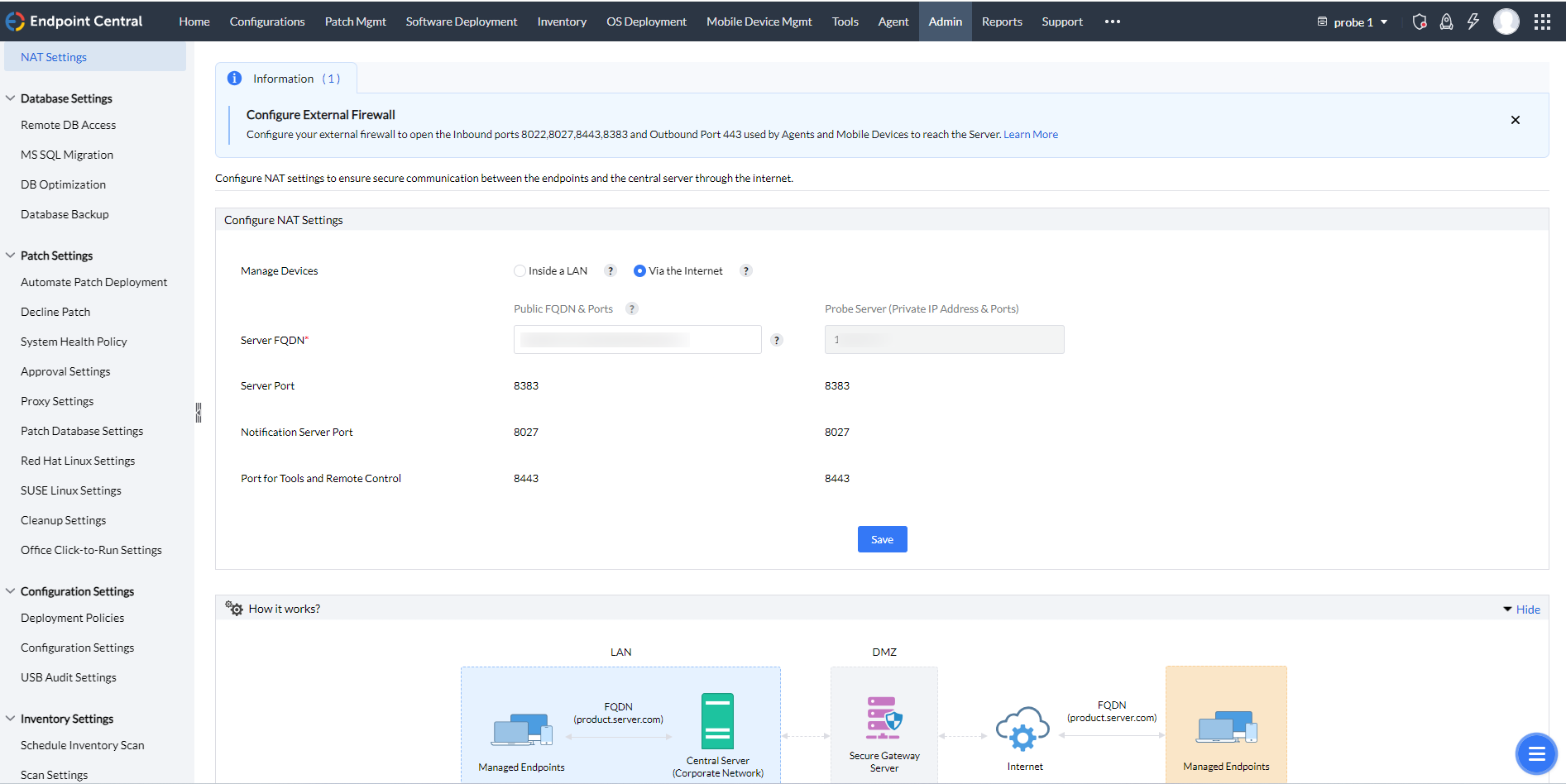Viewport: 1566px width, 784px height.
Task: Click the Internet cloud diagram icon
Action: [x=1023, y=729]
